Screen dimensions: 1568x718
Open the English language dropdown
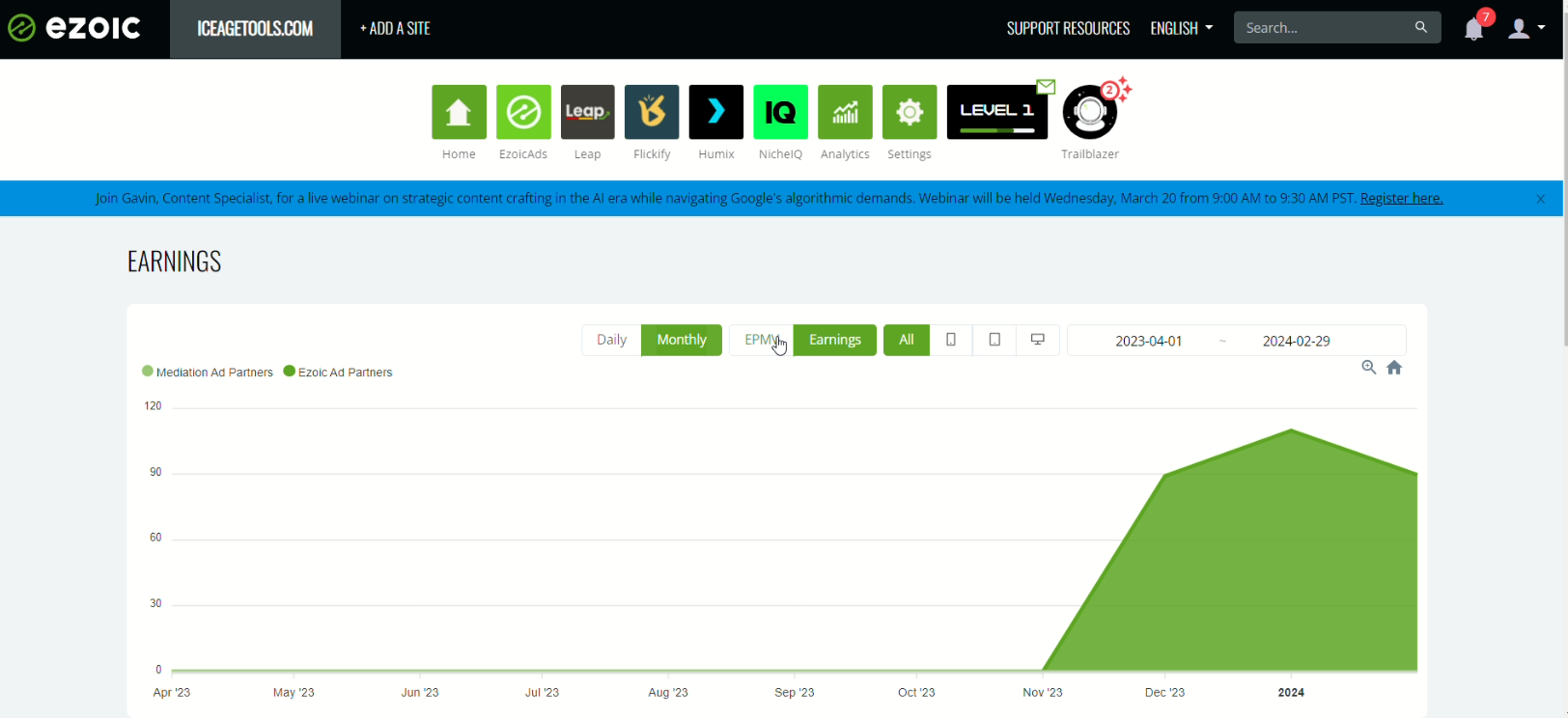pos(1181,28)
